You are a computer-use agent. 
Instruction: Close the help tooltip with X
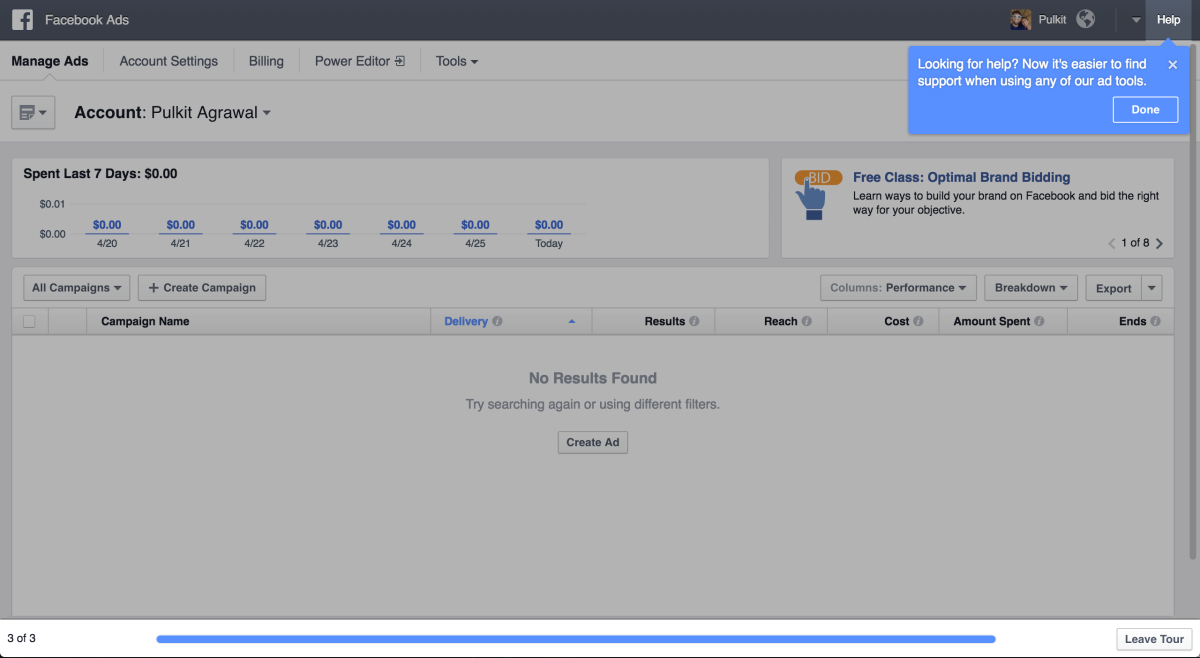(x=1173, y=64)
